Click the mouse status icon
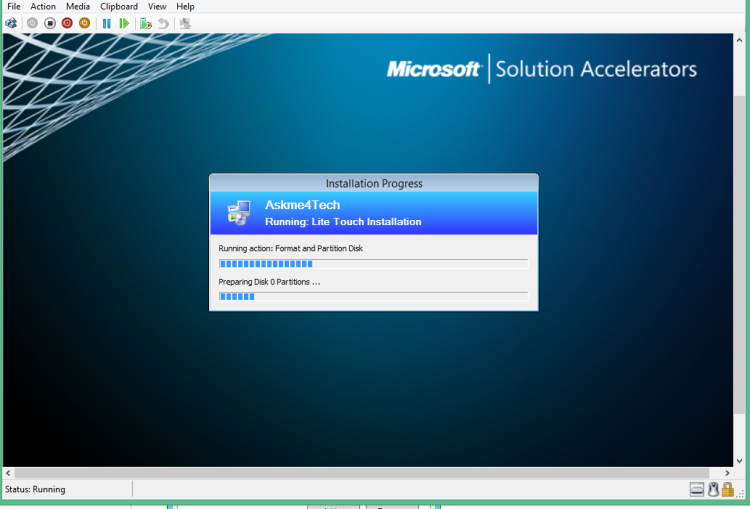750x509 pixels. [713, 489]
